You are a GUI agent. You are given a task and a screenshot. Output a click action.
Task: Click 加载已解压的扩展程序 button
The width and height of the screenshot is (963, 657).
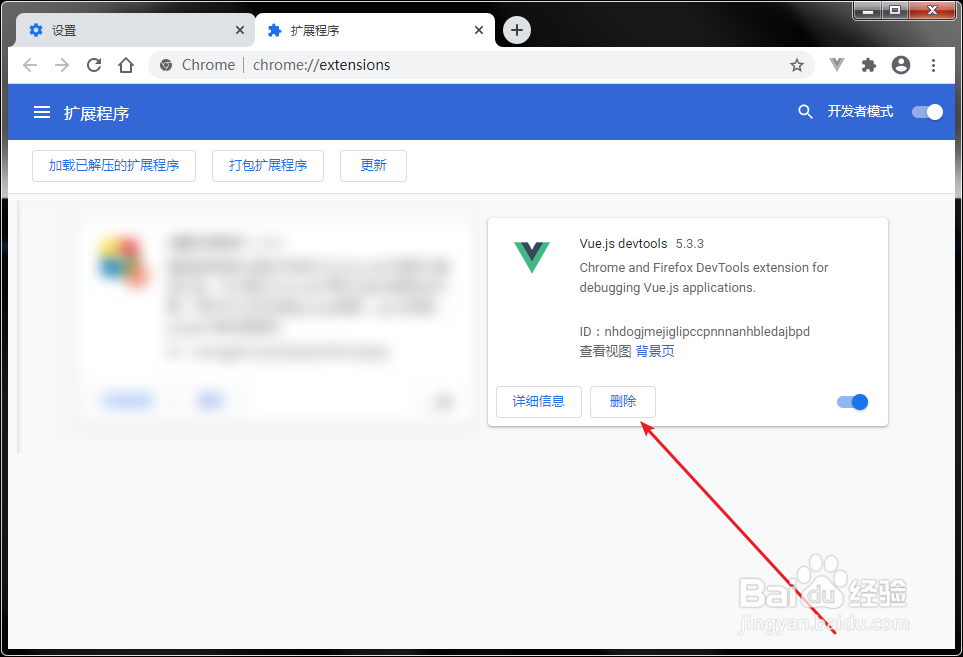[x=114, y=166]
